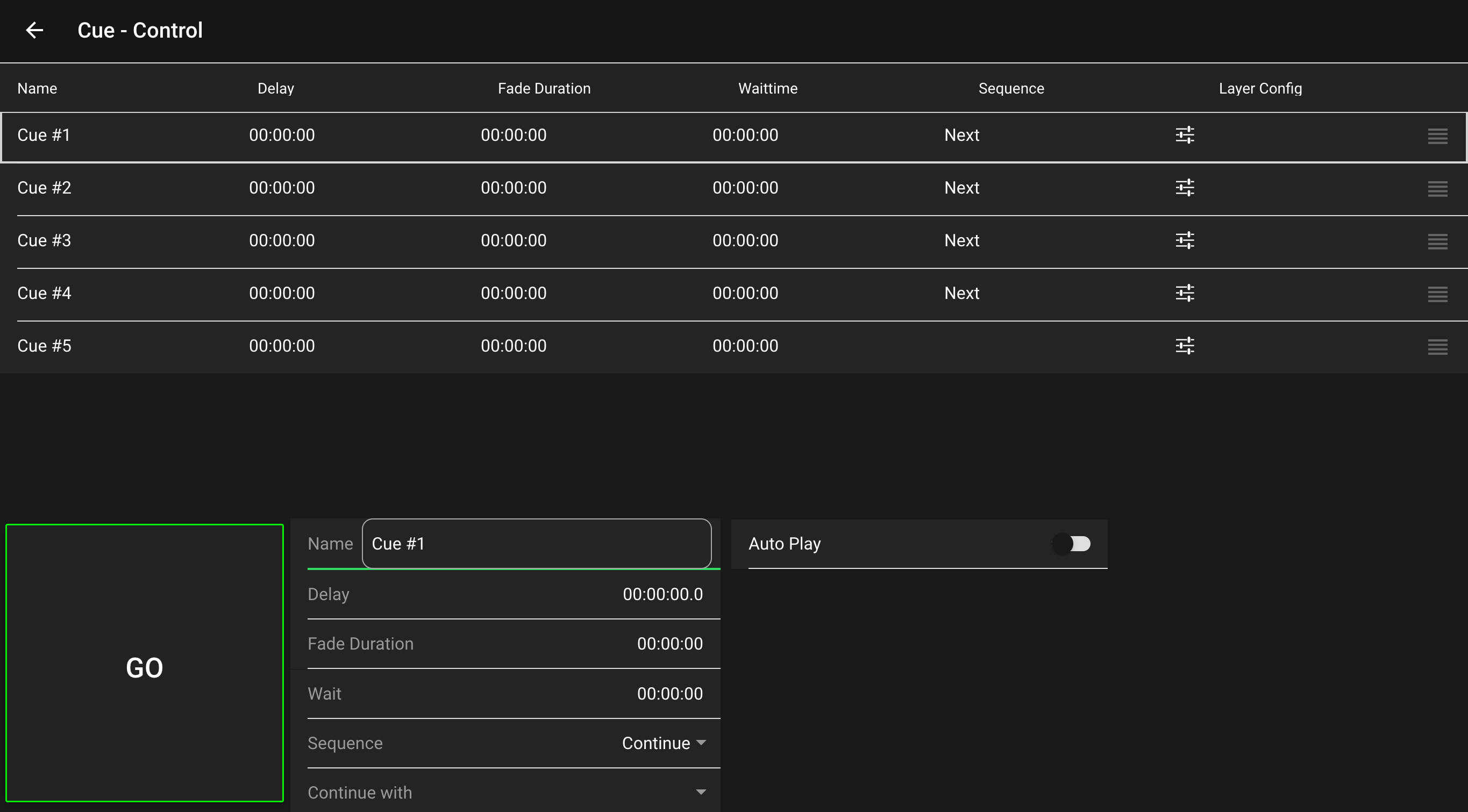The height and width of the screenshot is (812, 1468).
Task: Edit the Fade Duration value in details
Action: pyautogui.click(x=669, y=644)
